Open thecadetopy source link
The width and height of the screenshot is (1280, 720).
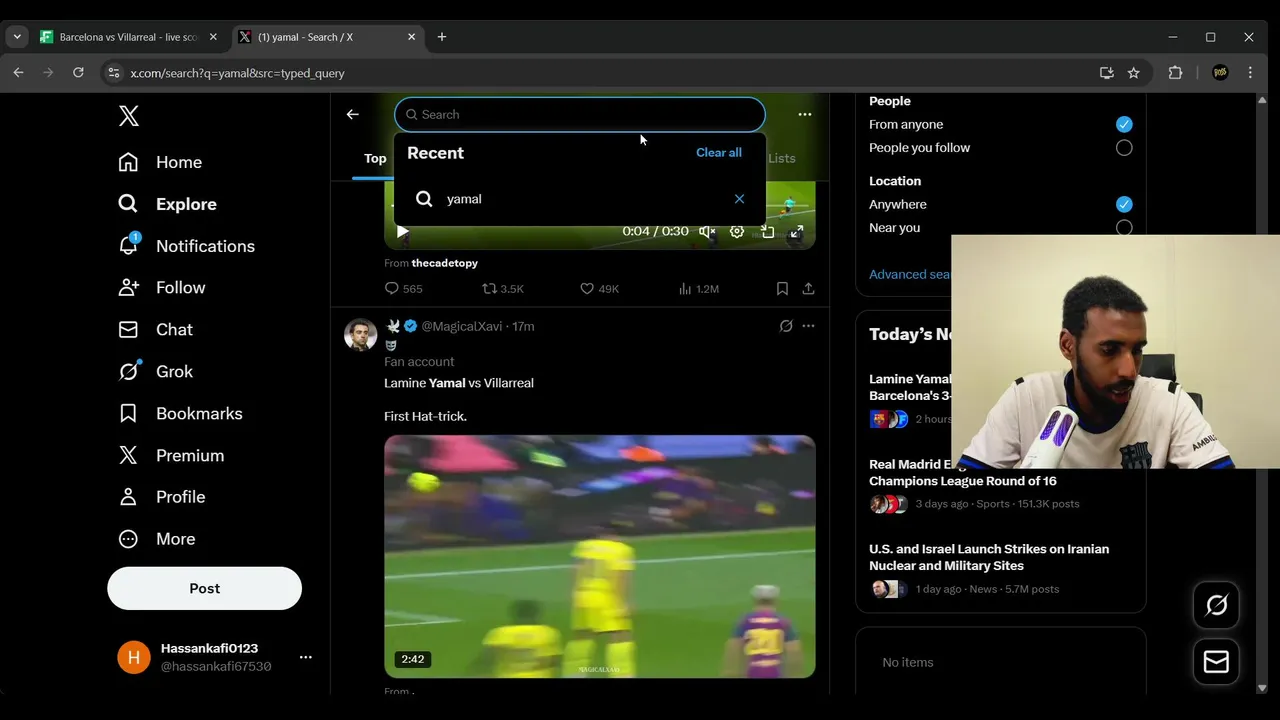pyautogui.click(x=444, y=263)
